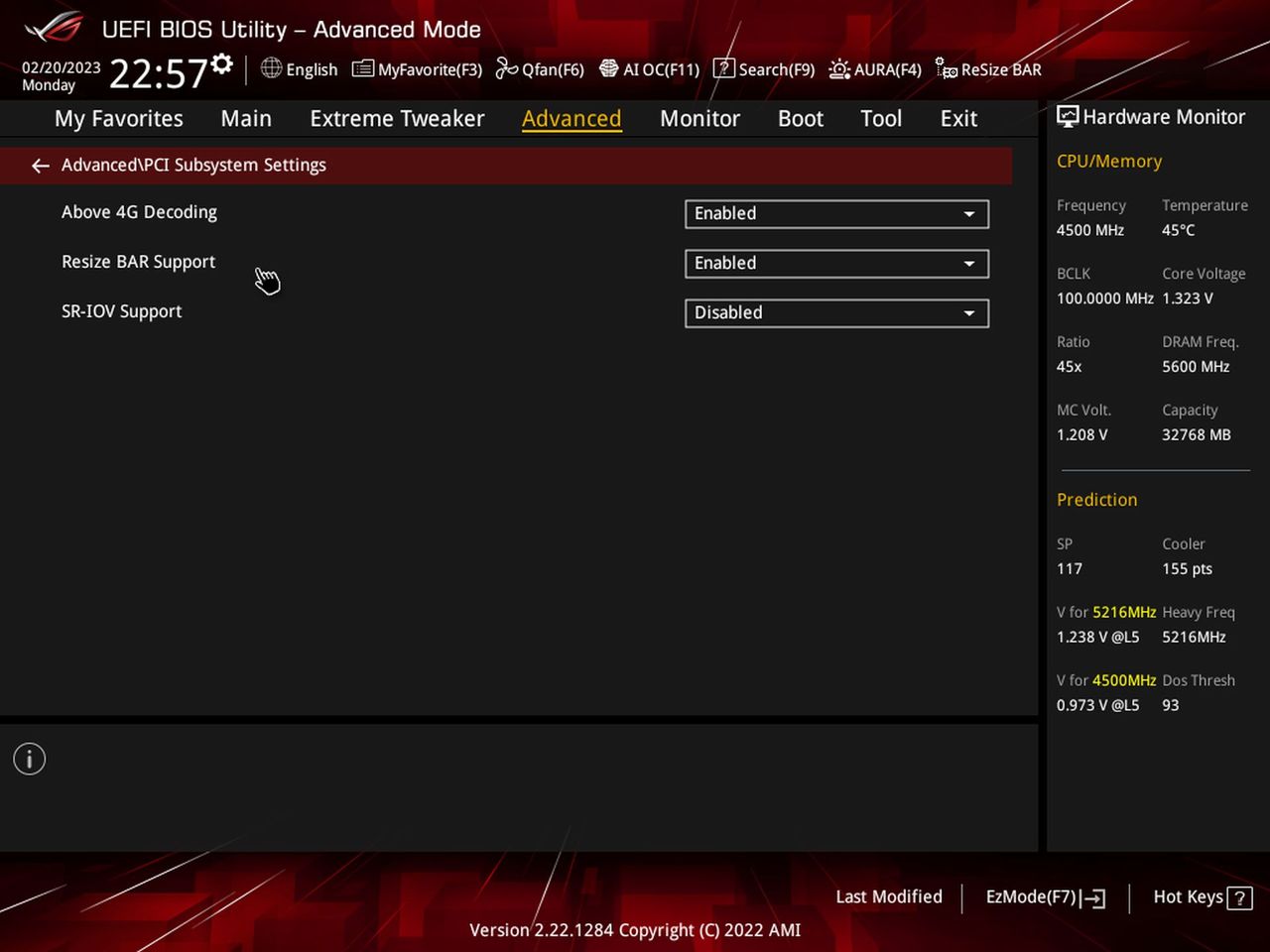Select Resize BAR Support label
Screen dimensions: 1270x952
(138, 262)
